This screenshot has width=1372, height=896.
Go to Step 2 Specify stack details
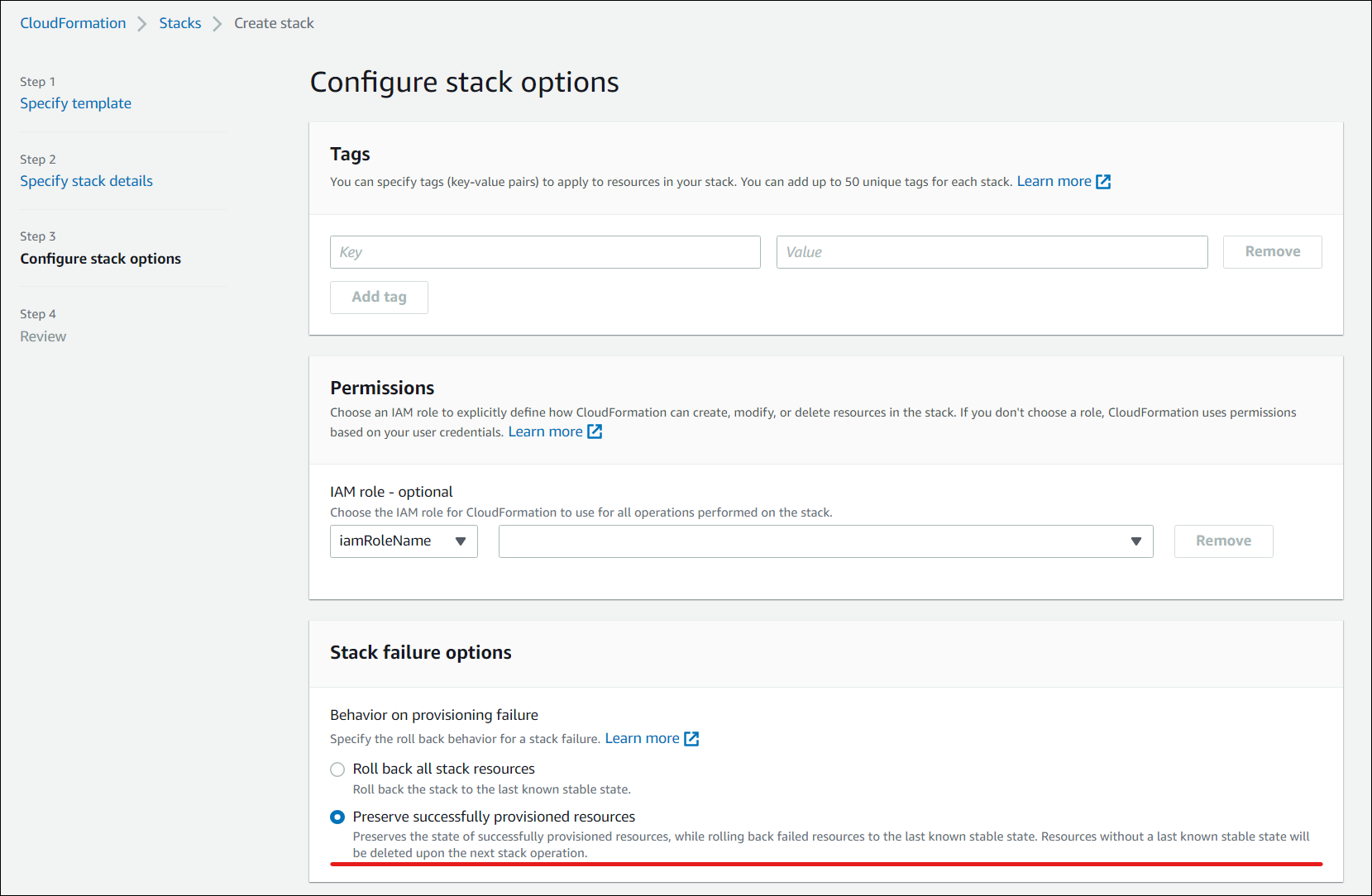click(x=86, y=181)
